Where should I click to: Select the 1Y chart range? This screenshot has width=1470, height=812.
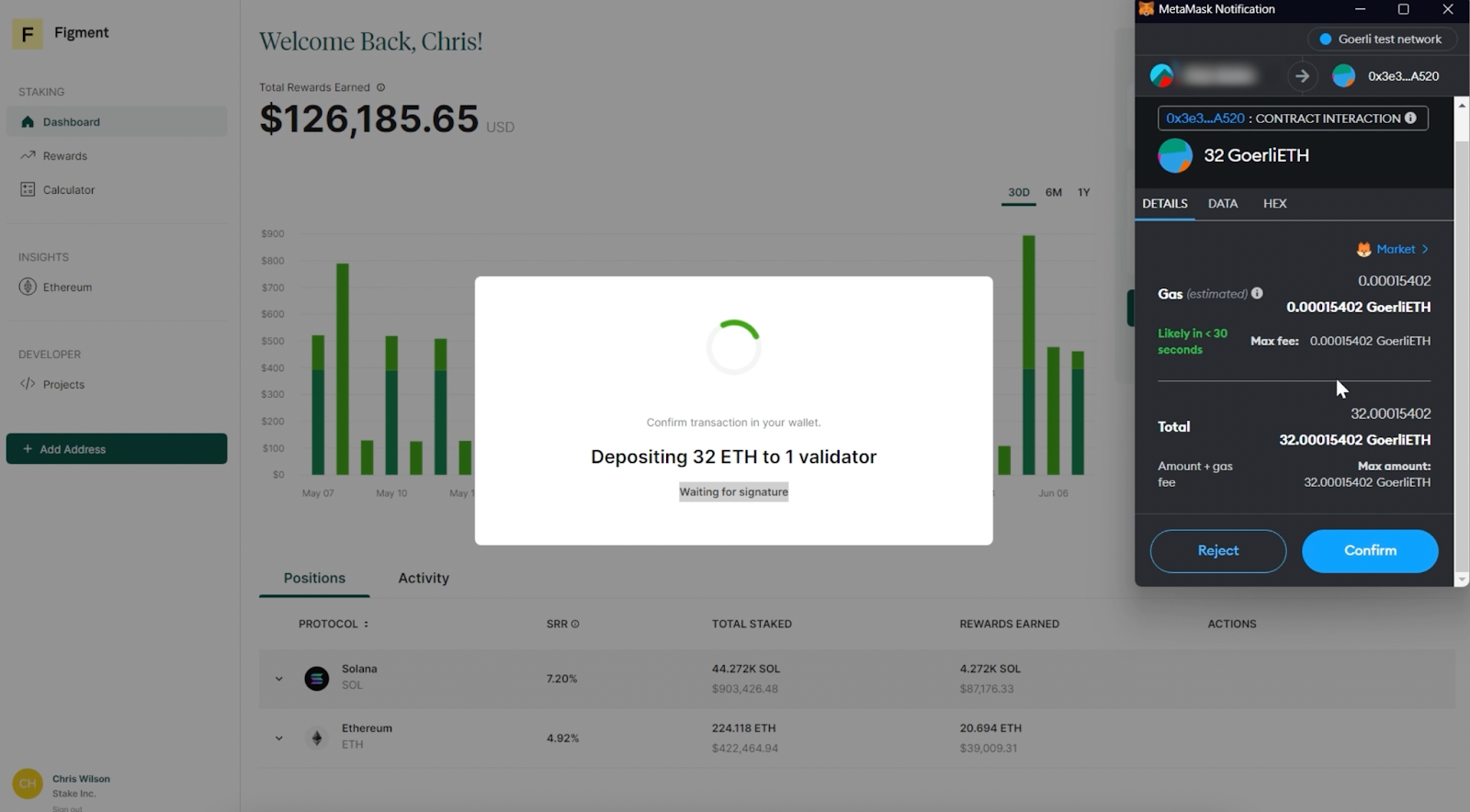tap(1084, 193)
